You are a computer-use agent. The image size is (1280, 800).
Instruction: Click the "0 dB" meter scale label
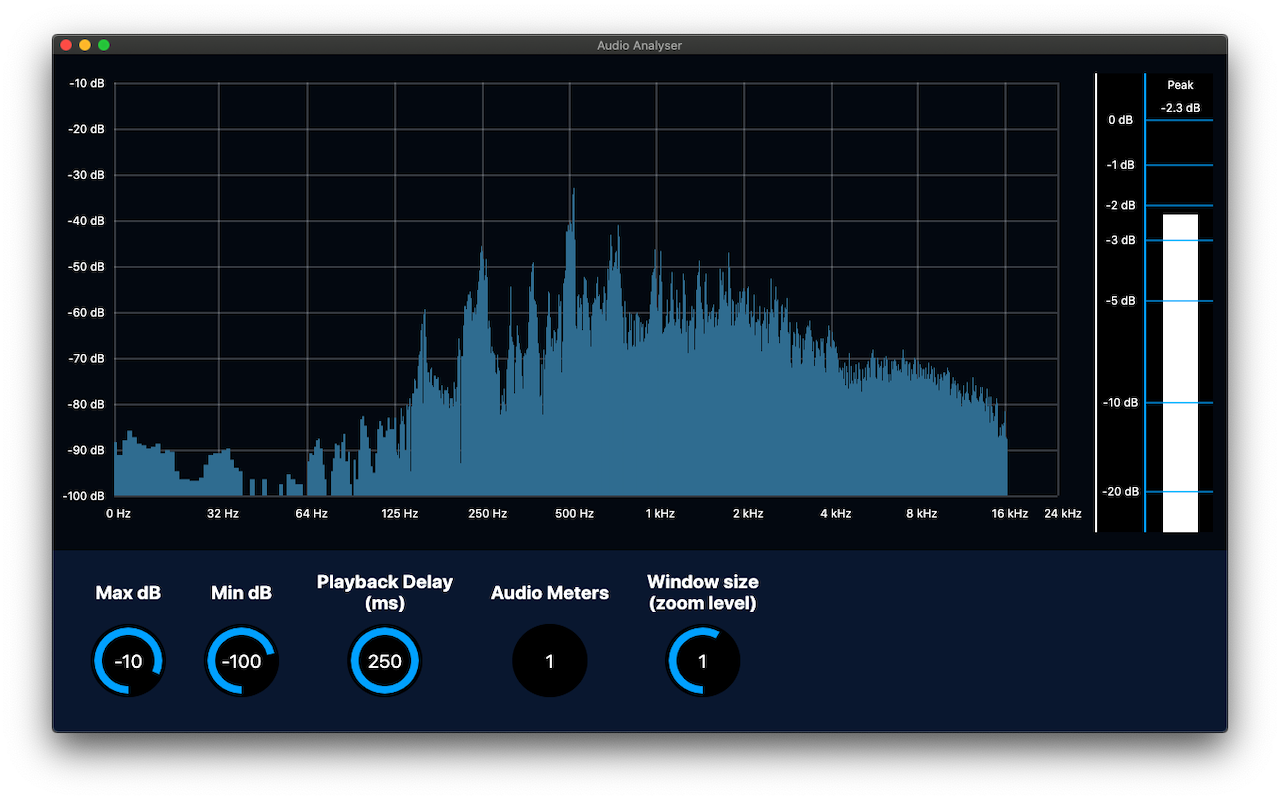[1121, 120]
